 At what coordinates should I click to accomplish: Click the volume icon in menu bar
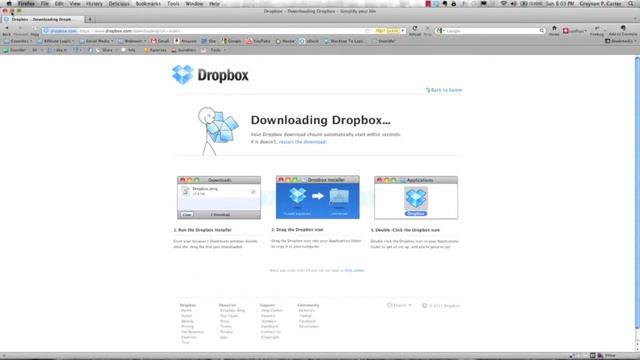click(x=513, y=4)
